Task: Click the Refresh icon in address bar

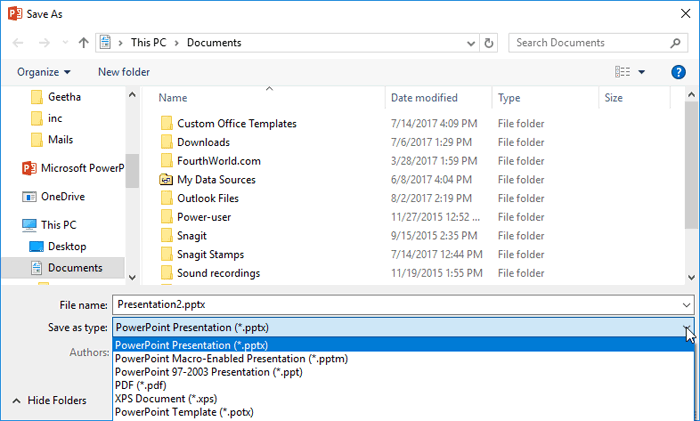Action: click(488, 43)
